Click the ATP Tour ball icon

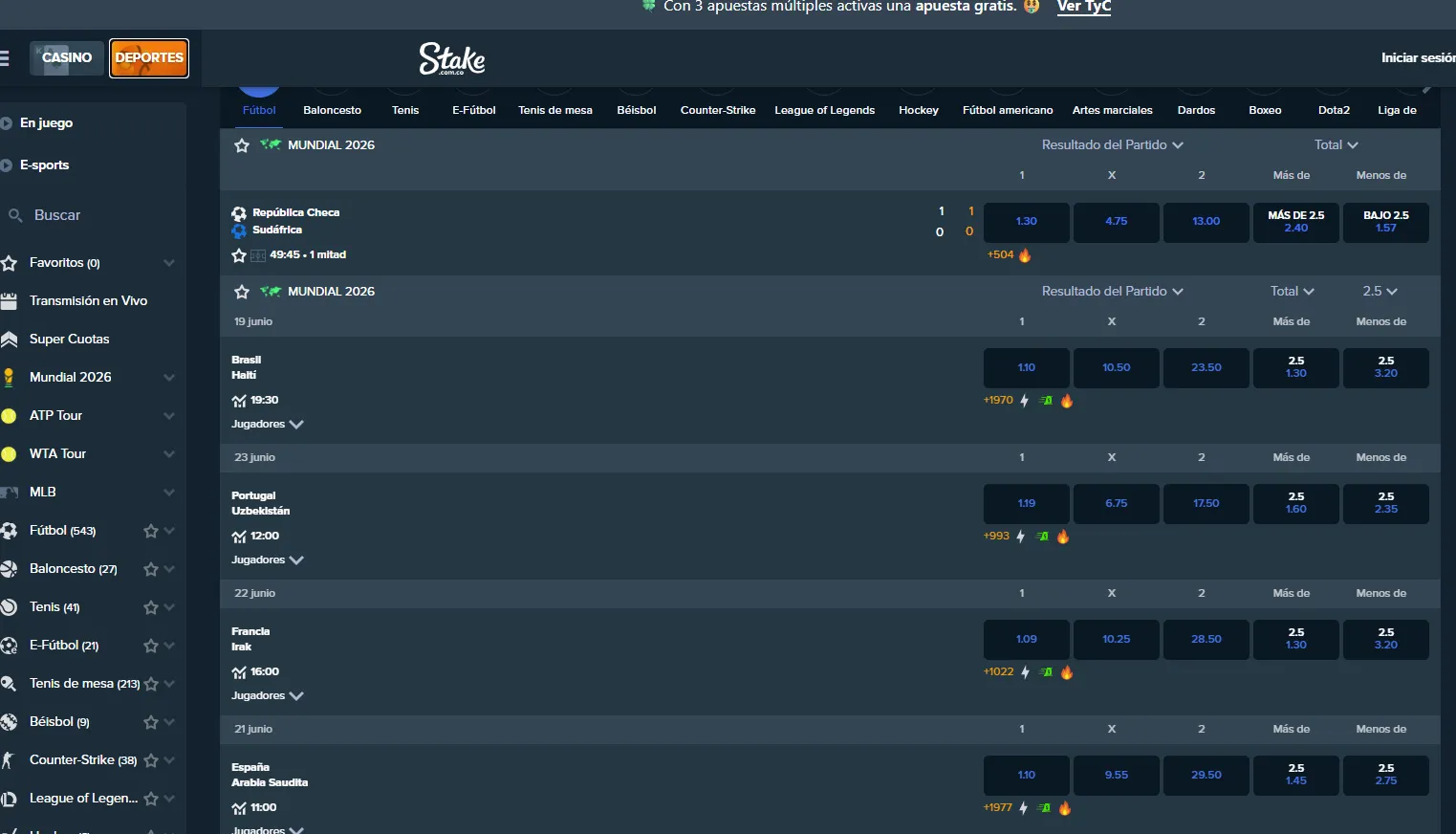[9, 416]
